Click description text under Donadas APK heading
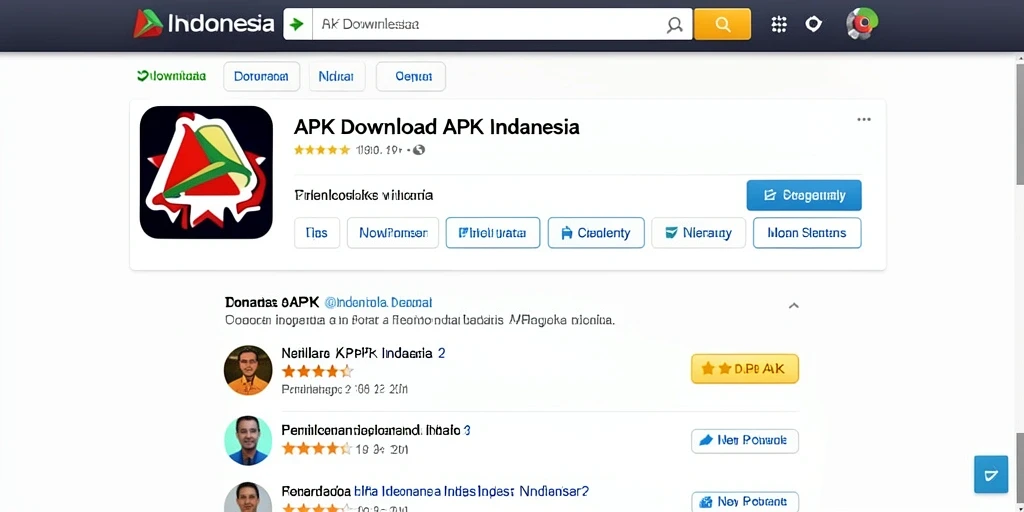The height and width of the screenshot is (512, 1024). pyautogui.click(x=420, y=321)
